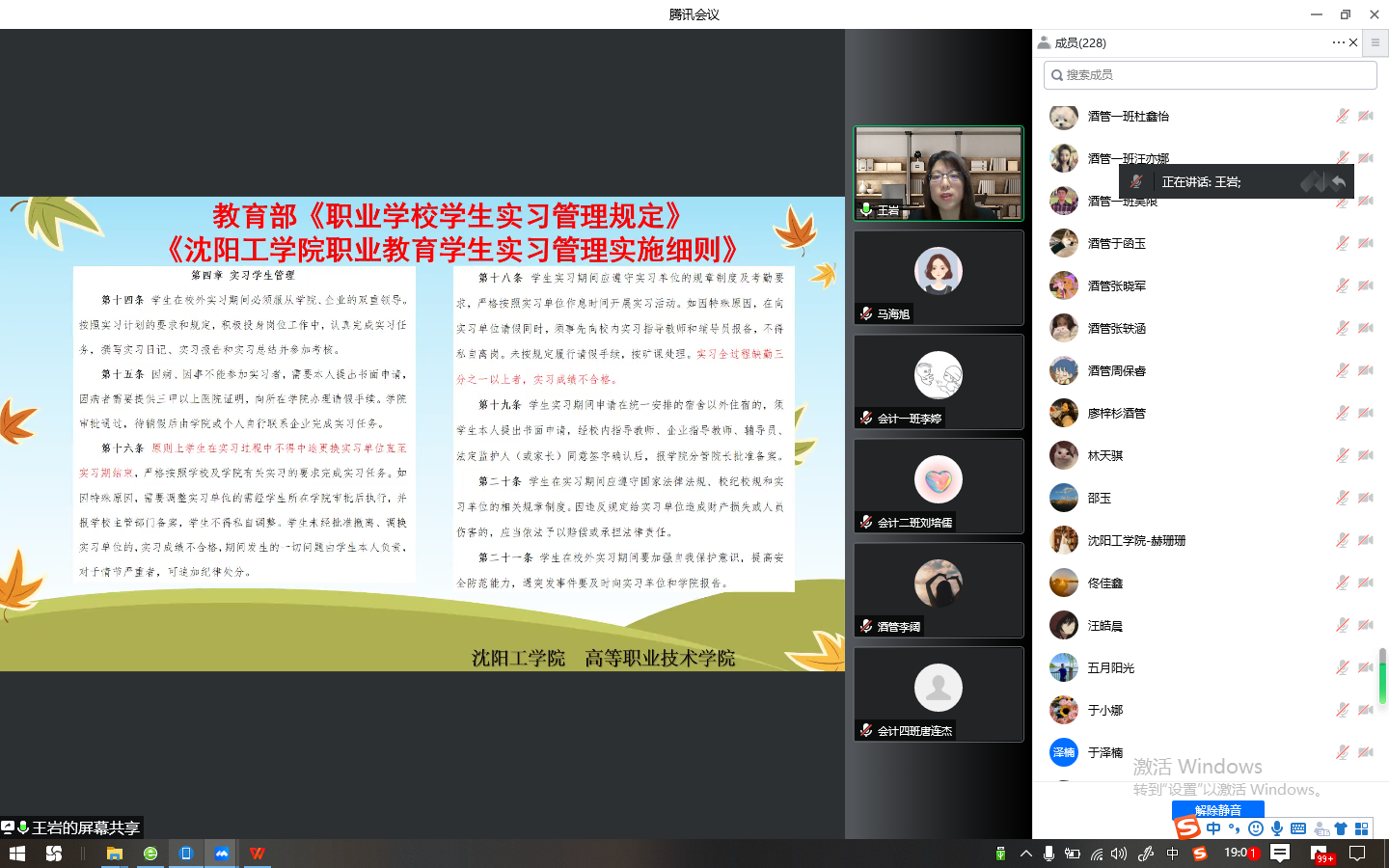Screen dimensions: 1389x868
Task: Toggle microphone for 酒管一班杜鑫怡
Action: coord(1342,116)
